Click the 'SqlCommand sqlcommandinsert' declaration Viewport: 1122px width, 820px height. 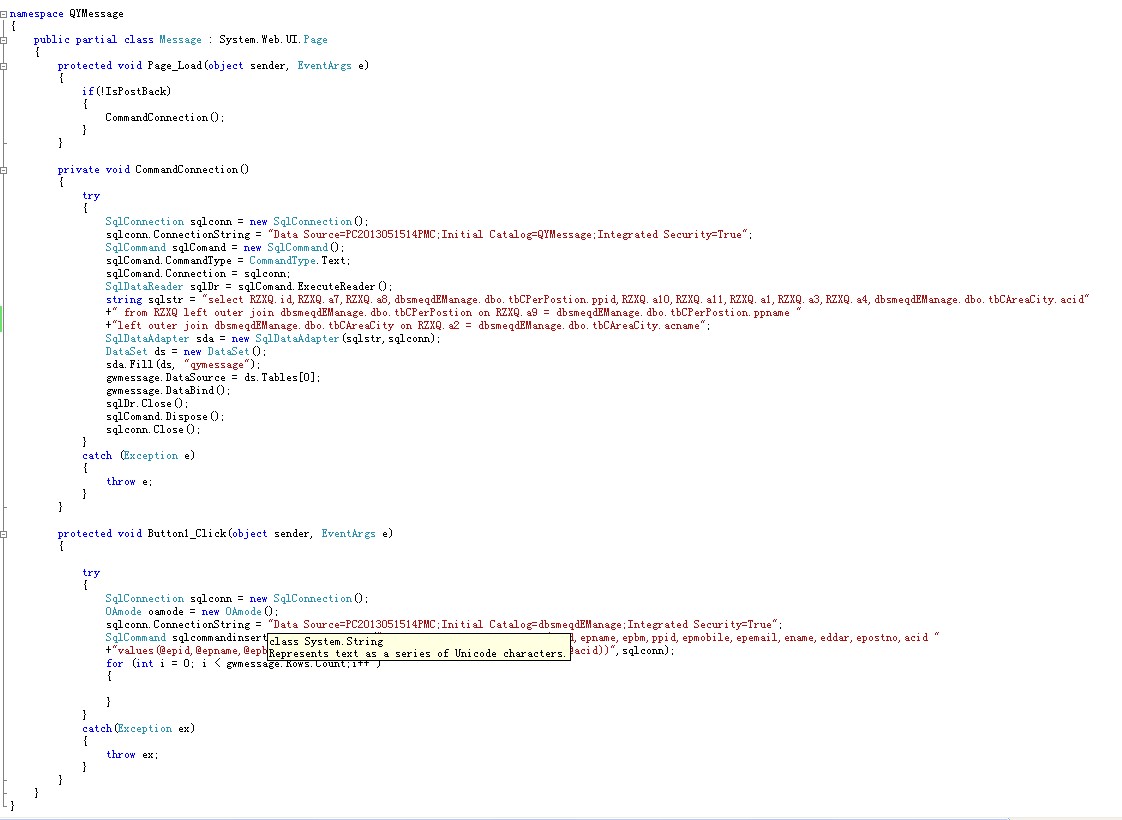point(186,638)
